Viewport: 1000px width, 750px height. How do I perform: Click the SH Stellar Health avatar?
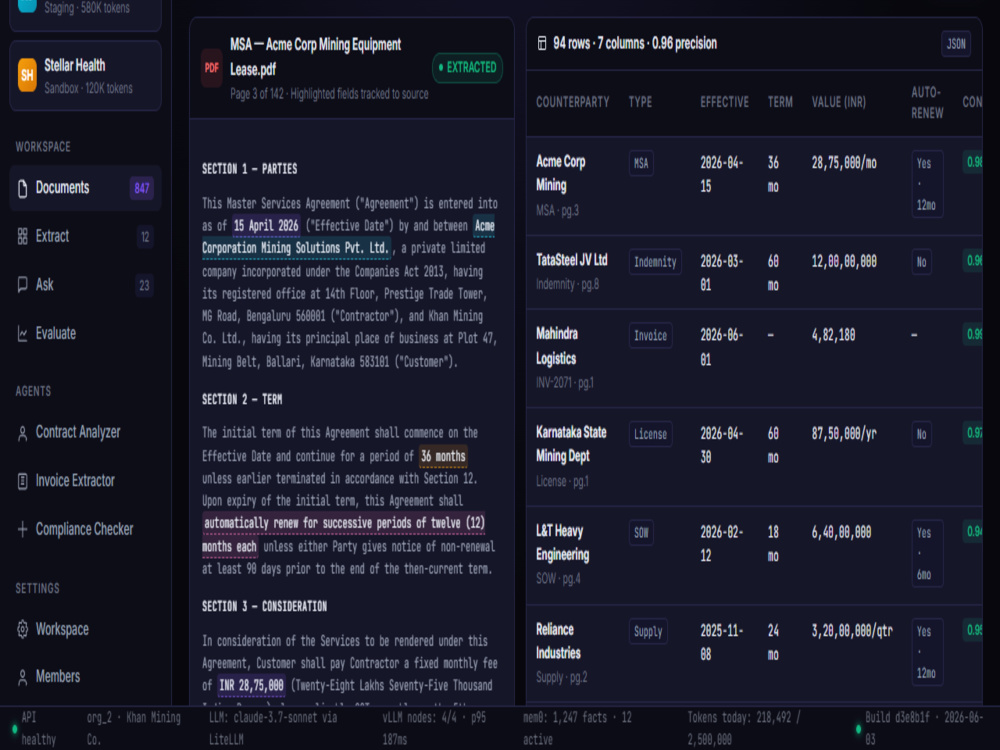click(x=27, y=75)
